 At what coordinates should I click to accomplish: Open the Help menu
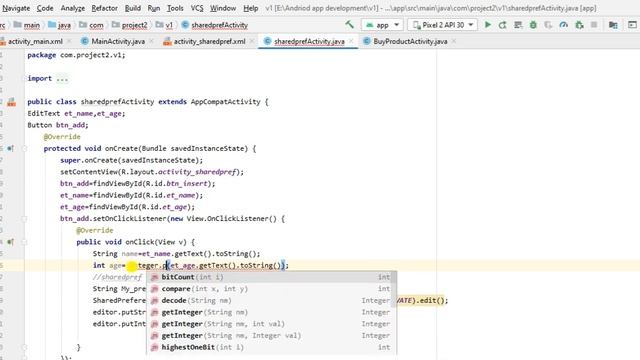(x=251, y=8)
